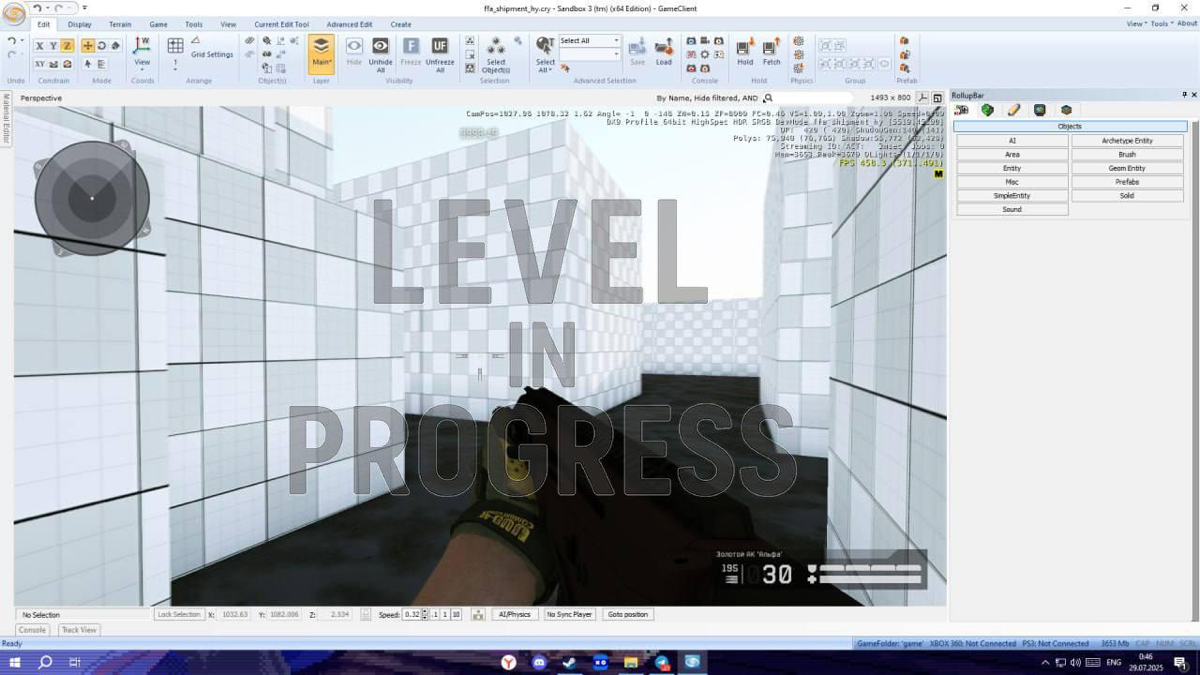Open Steam from the taskbar
Image resolution: width=1200 pixels, height=675 pixels.
(x=569, y=662)
